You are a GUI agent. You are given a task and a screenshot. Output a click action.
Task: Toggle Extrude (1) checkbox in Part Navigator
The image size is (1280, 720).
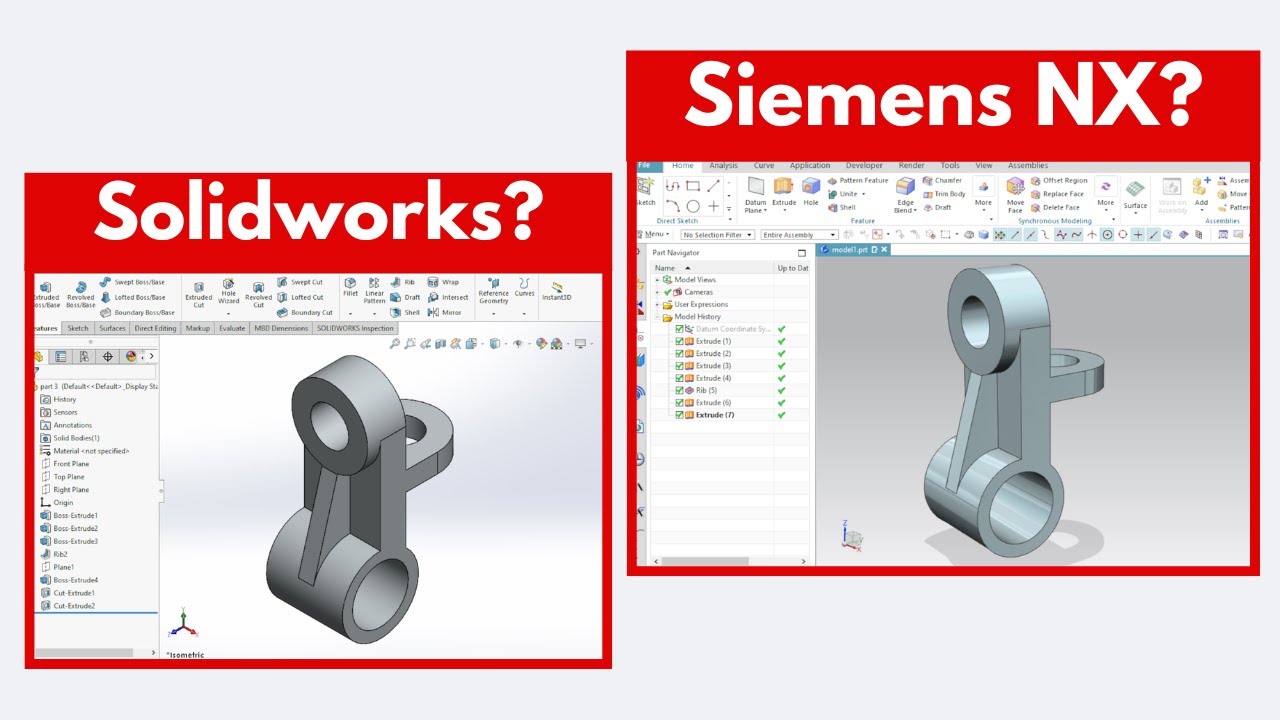(680, 341)
